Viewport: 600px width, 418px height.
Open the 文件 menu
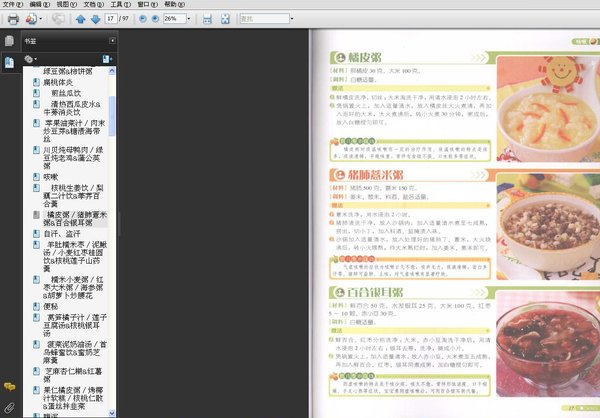pos(13,4)
